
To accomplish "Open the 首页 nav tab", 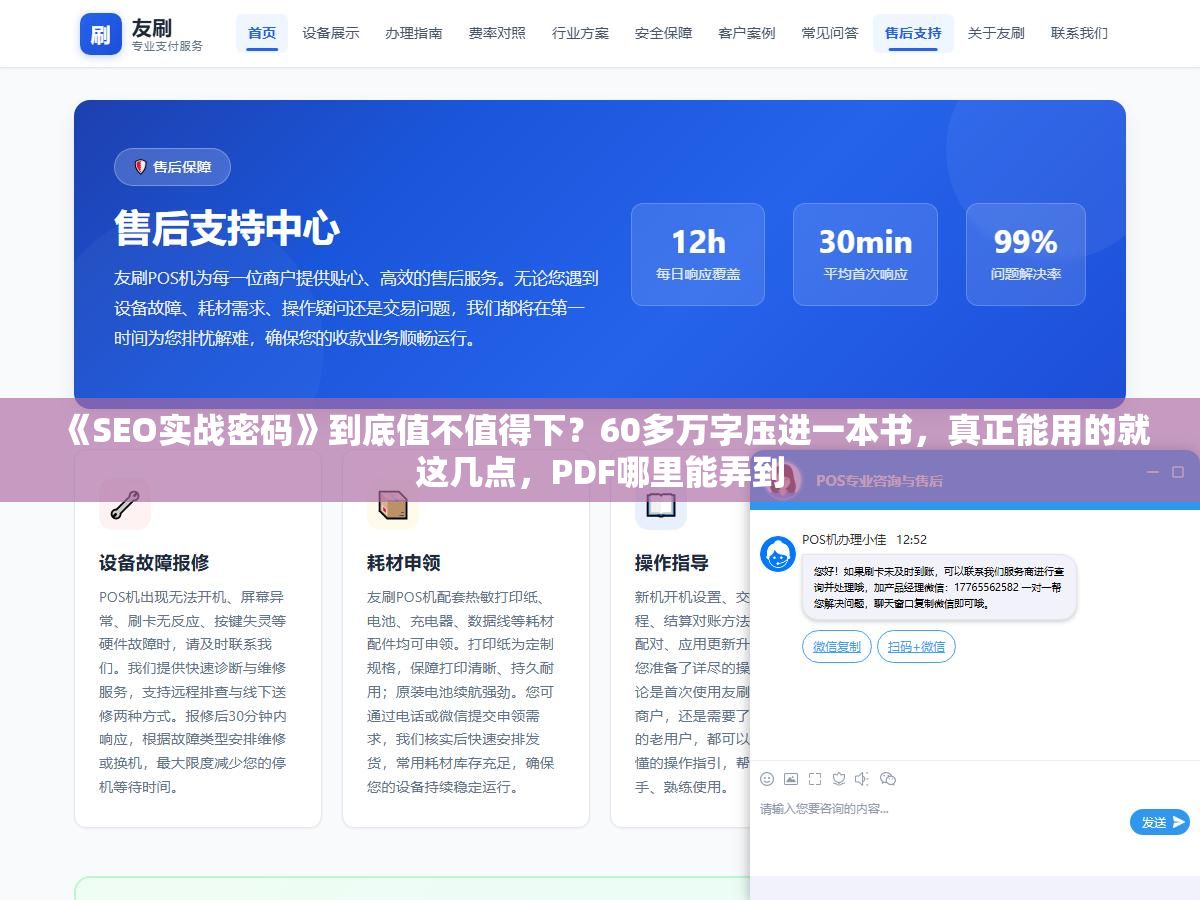I will tap(262, 33).
